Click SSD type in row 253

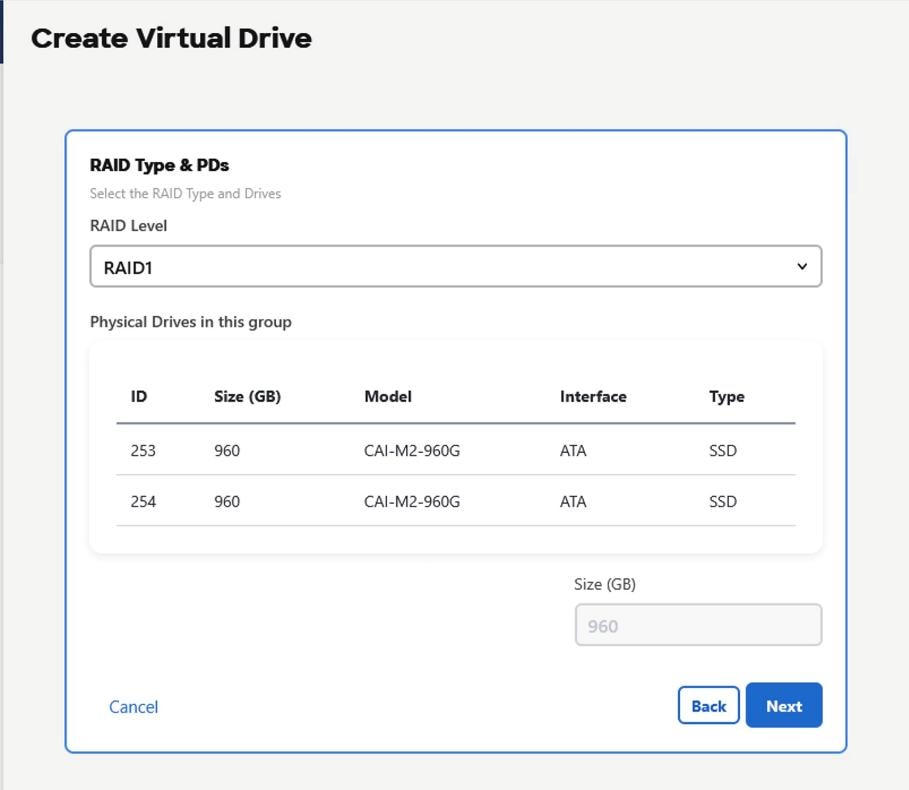[723, 450]
